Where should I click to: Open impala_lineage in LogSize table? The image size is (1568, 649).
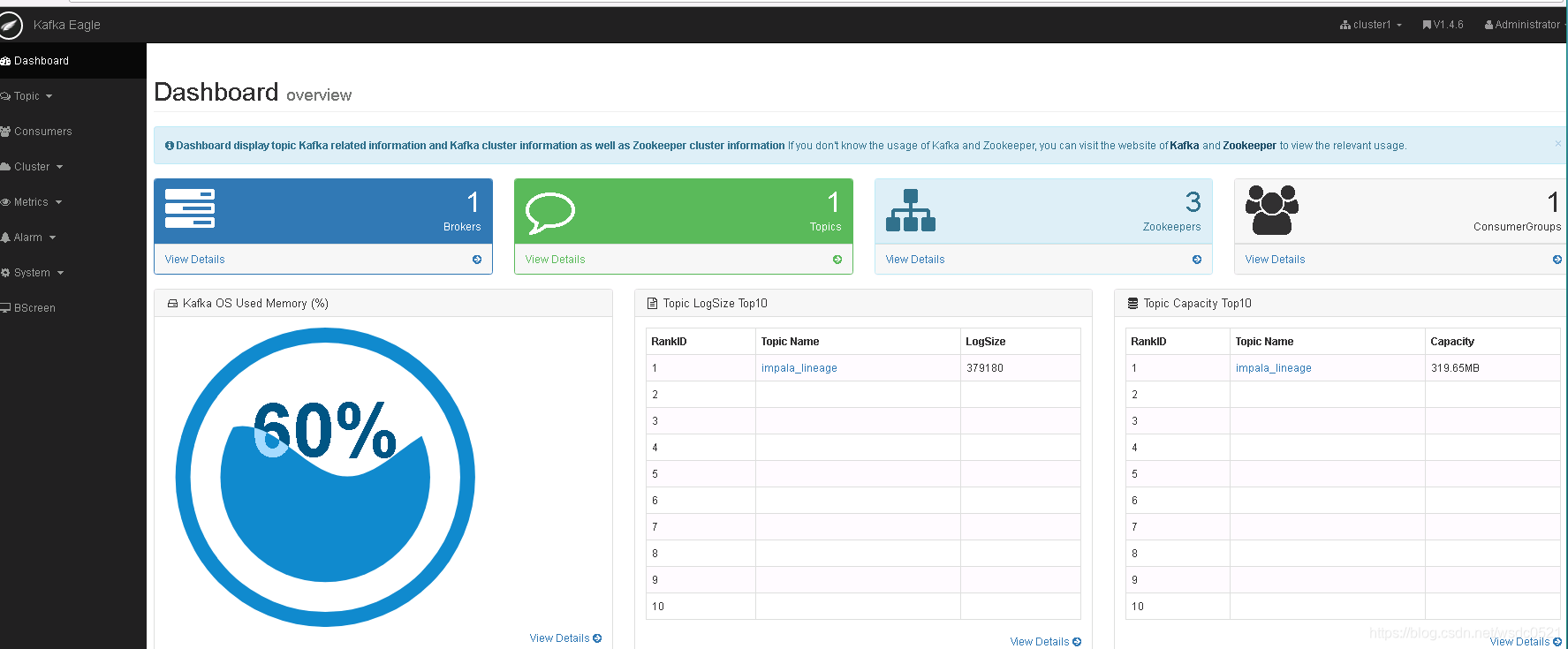pos(799,368)
